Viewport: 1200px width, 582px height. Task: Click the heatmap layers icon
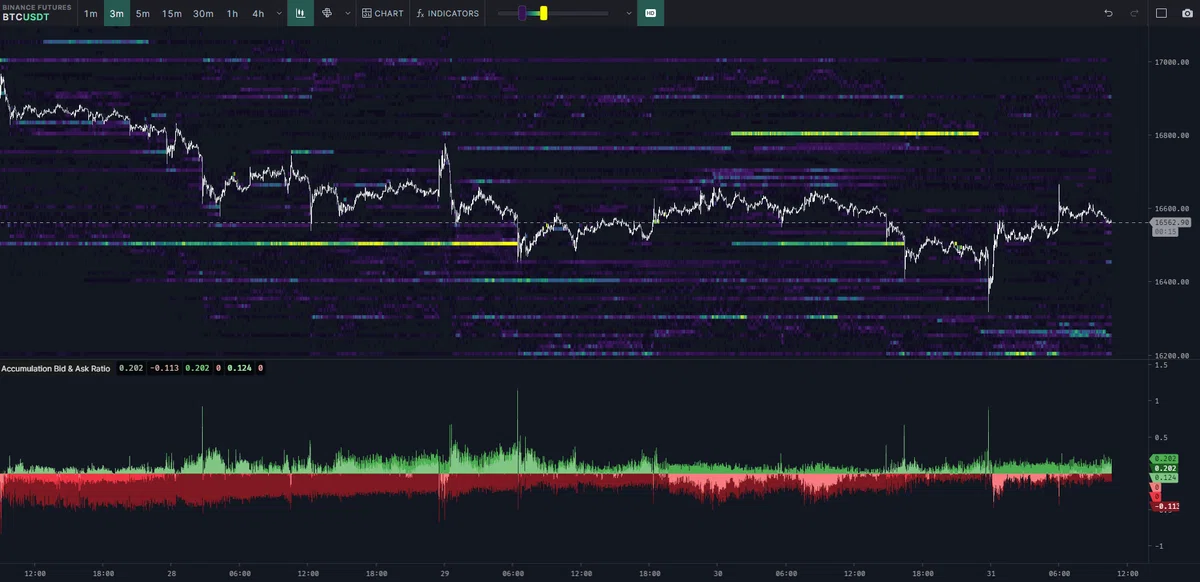(x=327, y=13)
